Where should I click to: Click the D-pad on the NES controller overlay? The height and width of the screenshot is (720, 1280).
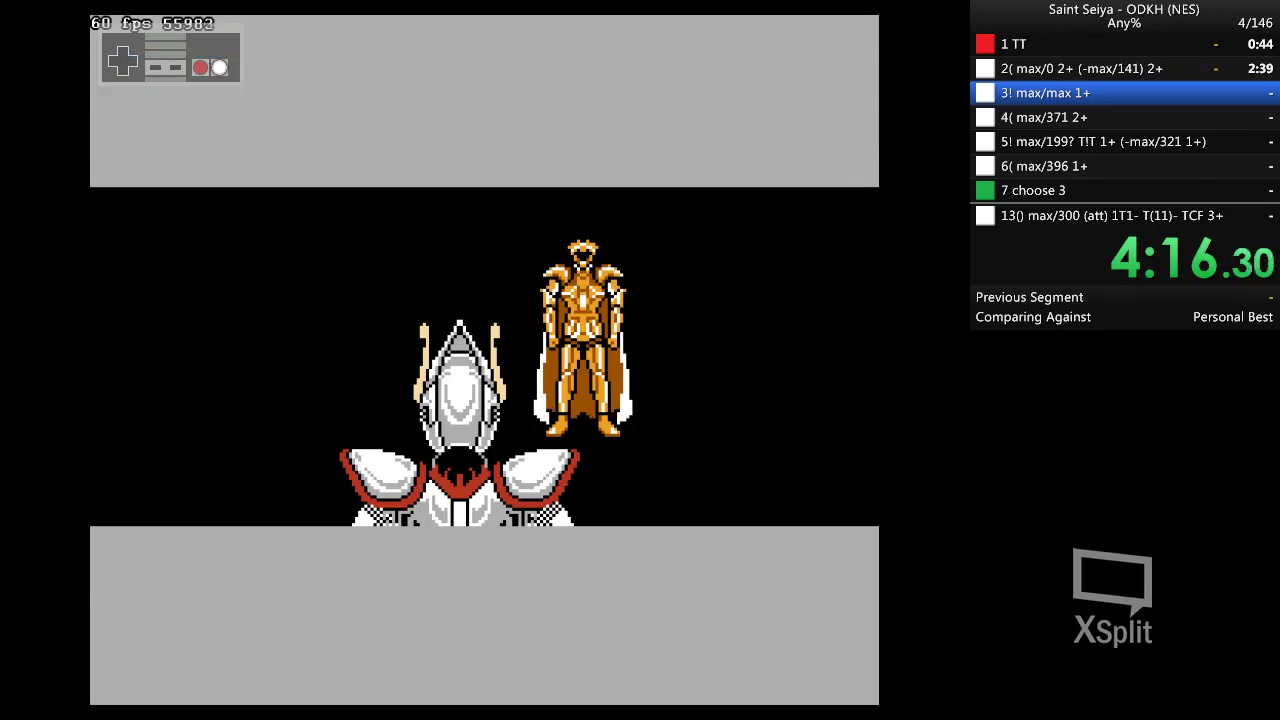click(x=123, y=61)
